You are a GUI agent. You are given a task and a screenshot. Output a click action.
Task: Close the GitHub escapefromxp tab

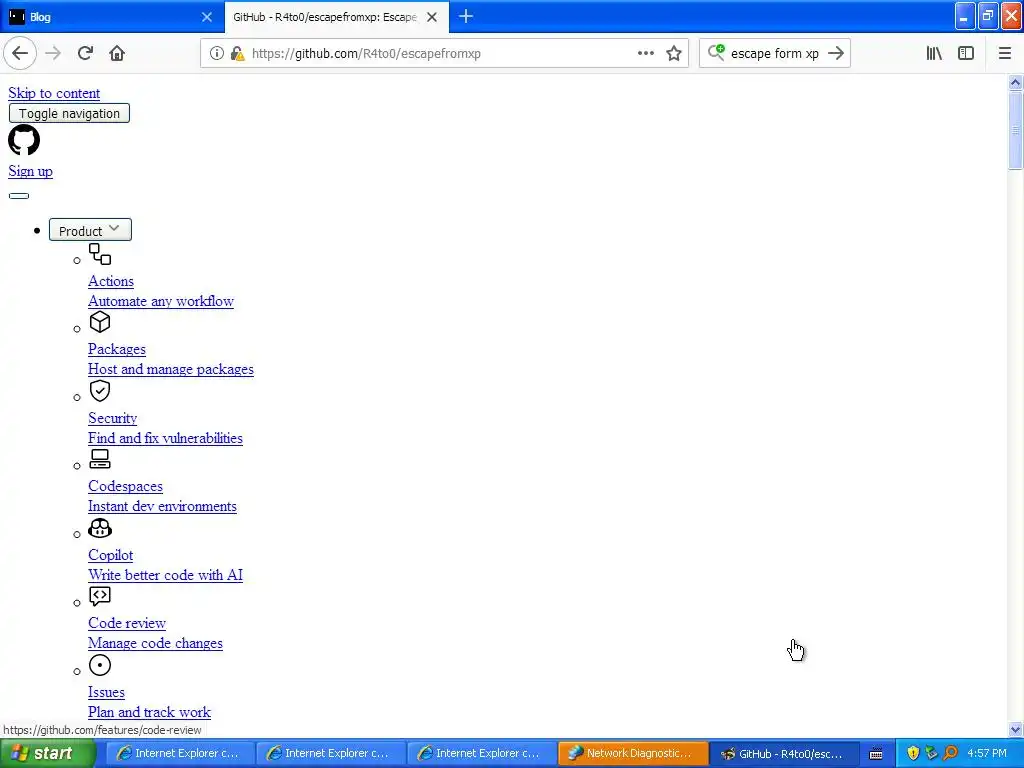tap(432, 17)
